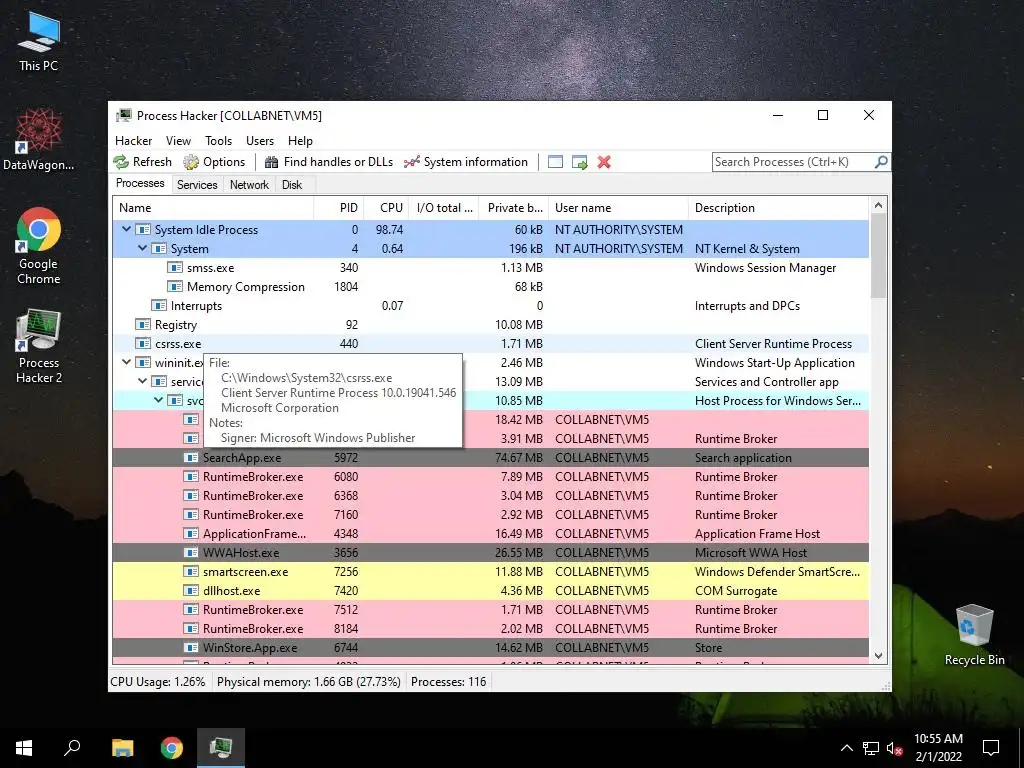Open the Help menu

click(x=300, y=140)
